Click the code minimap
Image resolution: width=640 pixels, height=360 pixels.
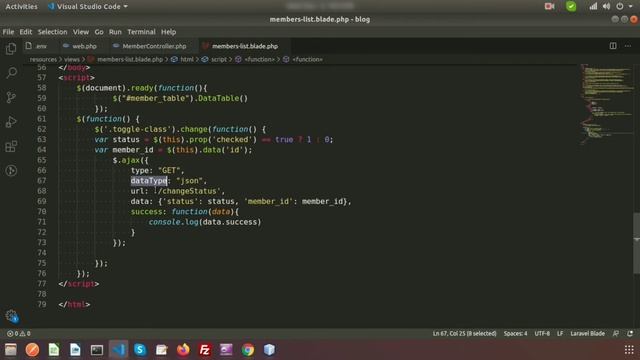point(607,104)
